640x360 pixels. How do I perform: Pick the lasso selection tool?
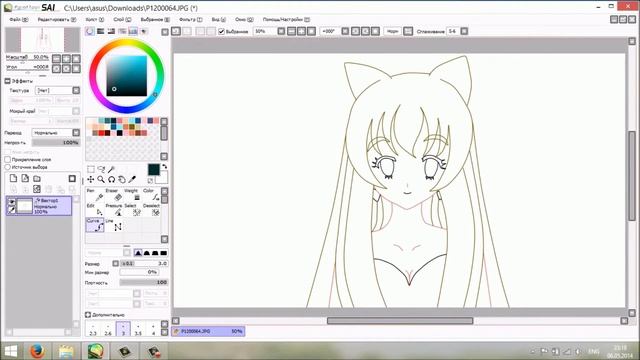(x=101, y=169)
